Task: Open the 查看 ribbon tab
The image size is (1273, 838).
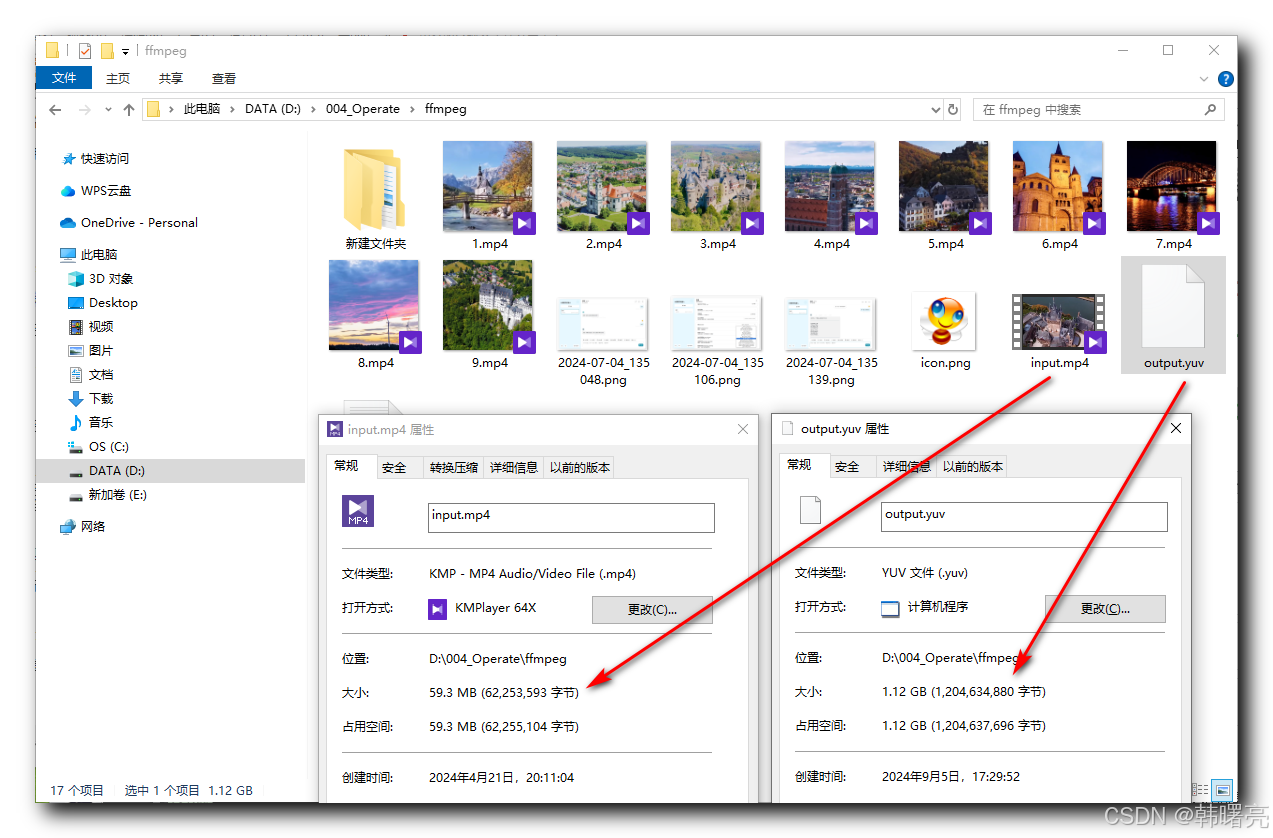Action: click(x=224, y=78)
